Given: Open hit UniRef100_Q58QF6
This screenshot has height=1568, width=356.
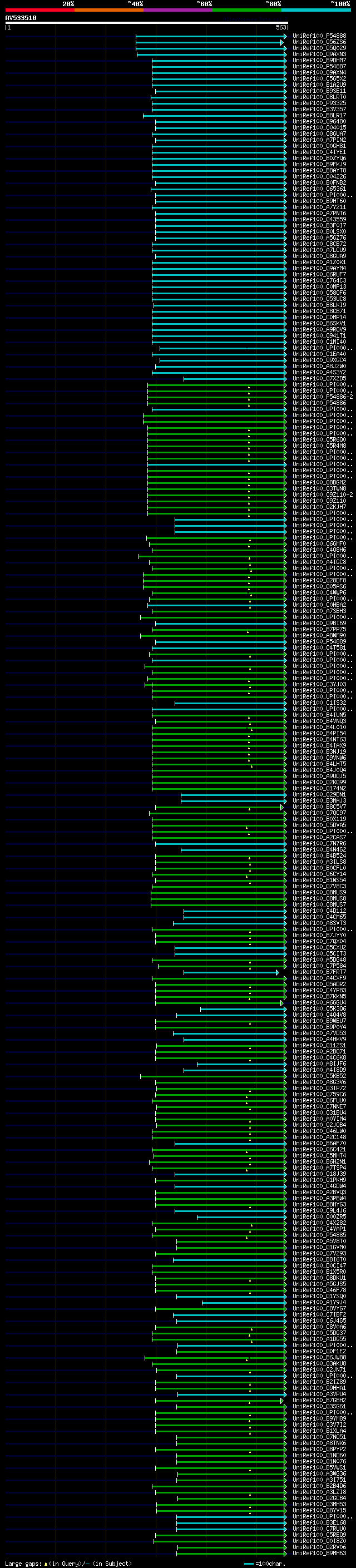Looking at the screenshot, I should coord(319,293).
